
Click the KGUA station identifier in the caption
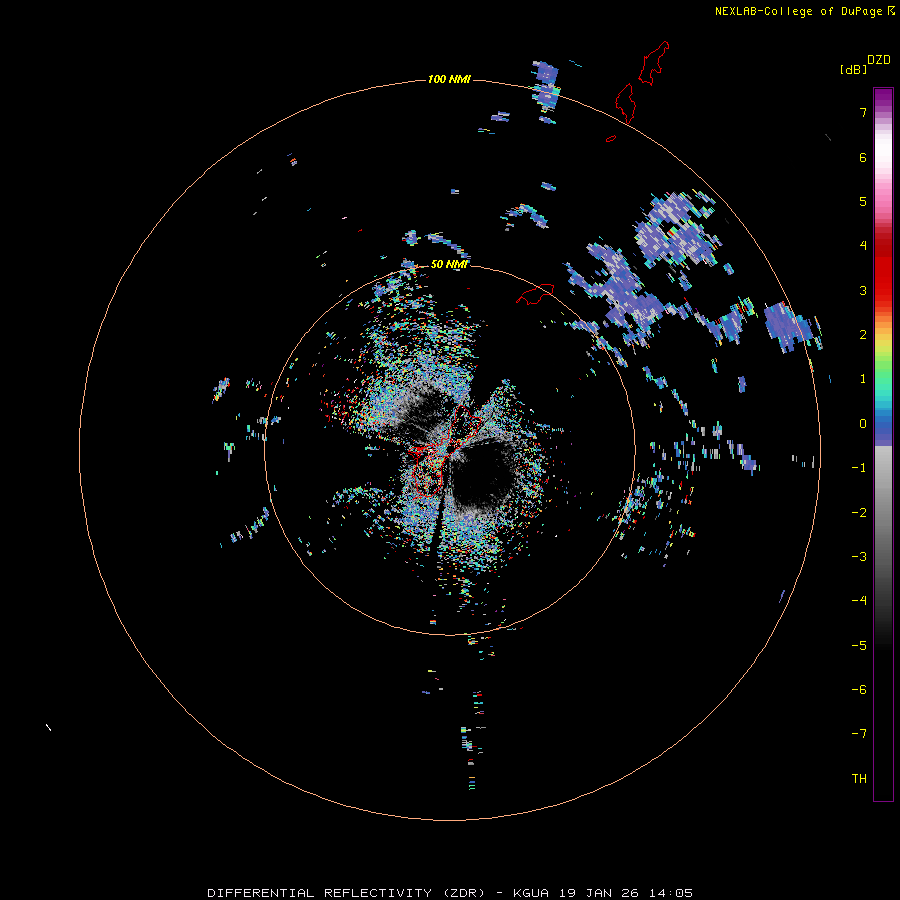(531, 893)
